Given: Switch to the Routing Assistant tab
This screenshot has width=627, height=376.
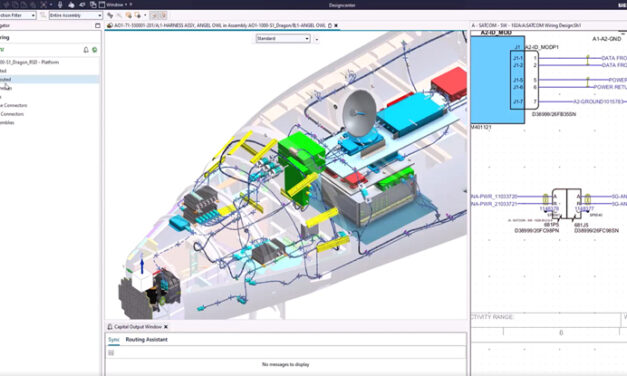Looking at the screenshot, I should point(146,340).
